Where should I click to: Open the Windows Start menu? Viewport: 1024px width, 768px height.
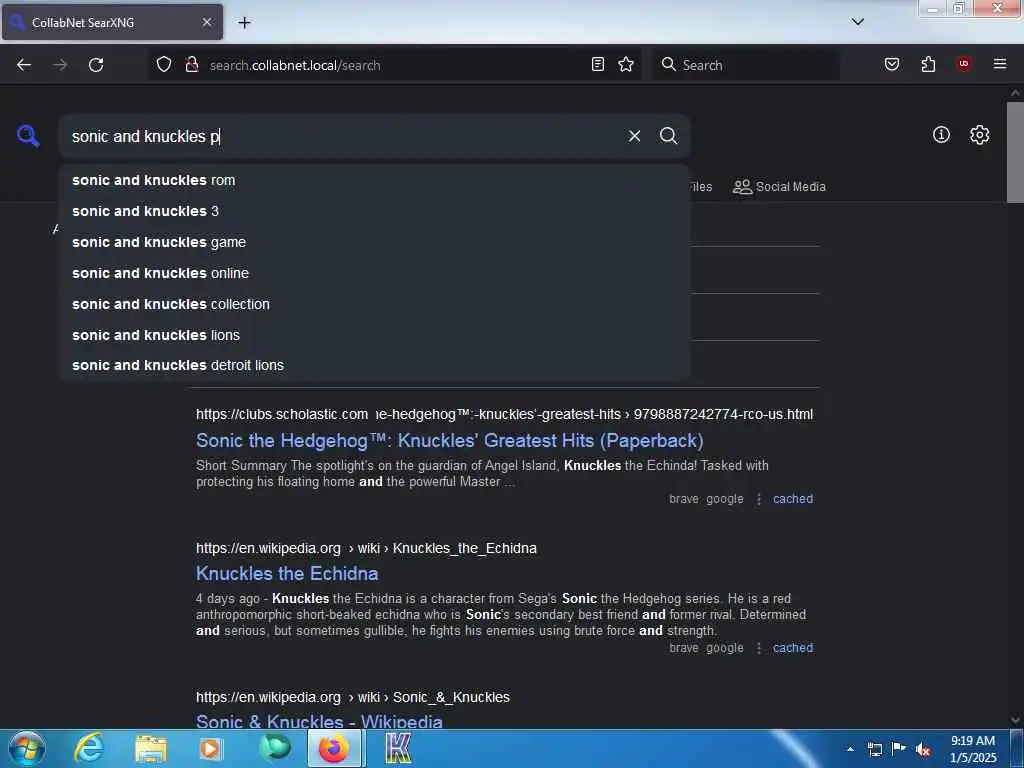[x=27, y=748]
